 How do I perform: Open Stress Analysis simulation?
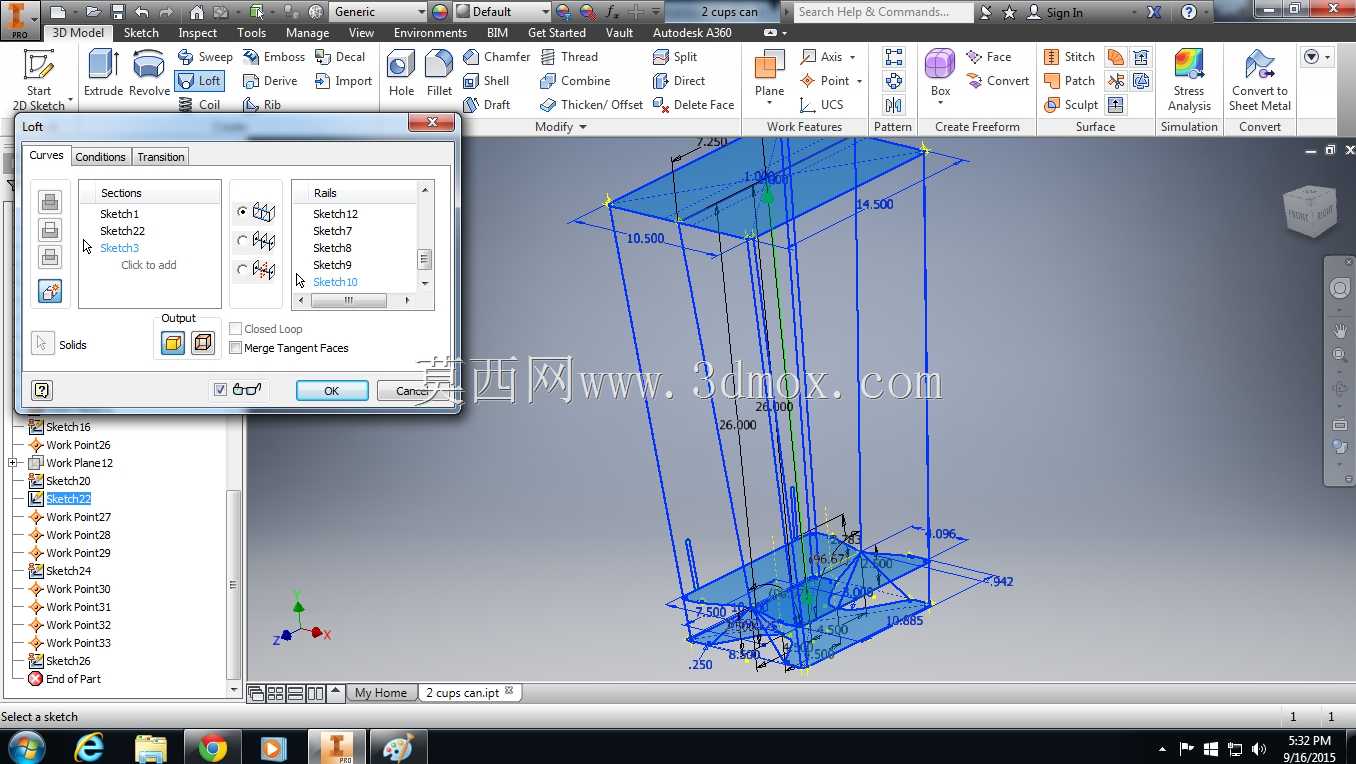[x=1189, y=80]
